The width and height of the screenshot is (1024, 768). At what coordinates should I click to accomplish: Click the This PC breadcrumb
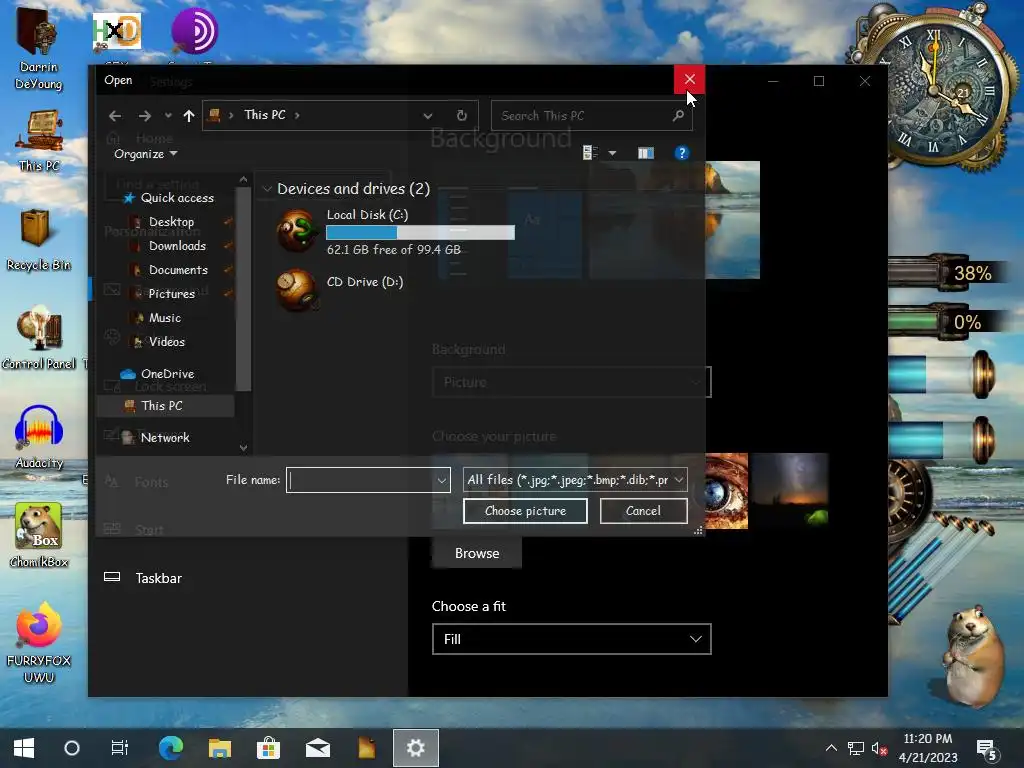[x=264, y=115]
